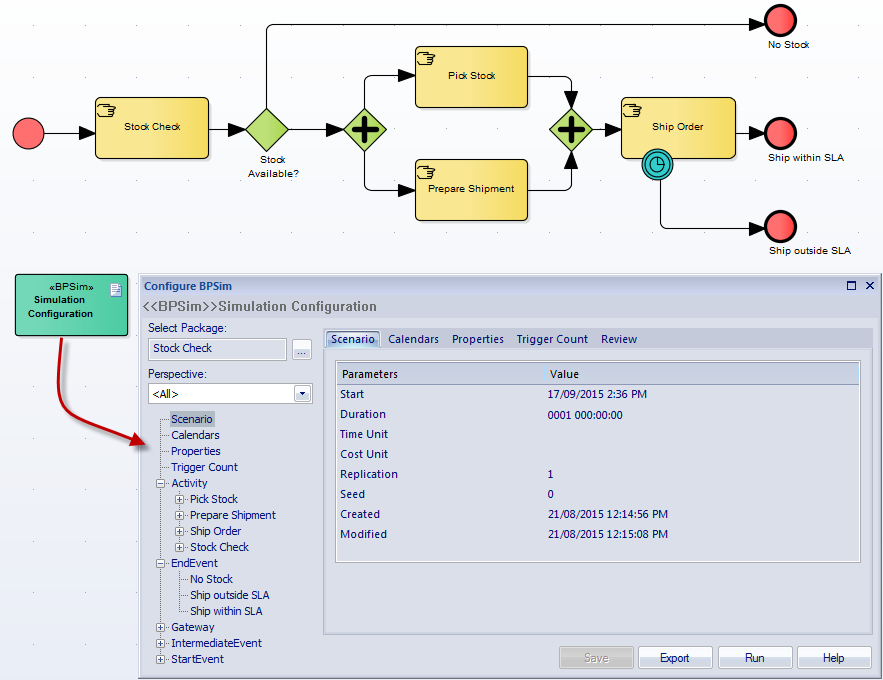Select the Stock Available diamond gateway
The image size is (883, 680).
[x=267, y=129]
